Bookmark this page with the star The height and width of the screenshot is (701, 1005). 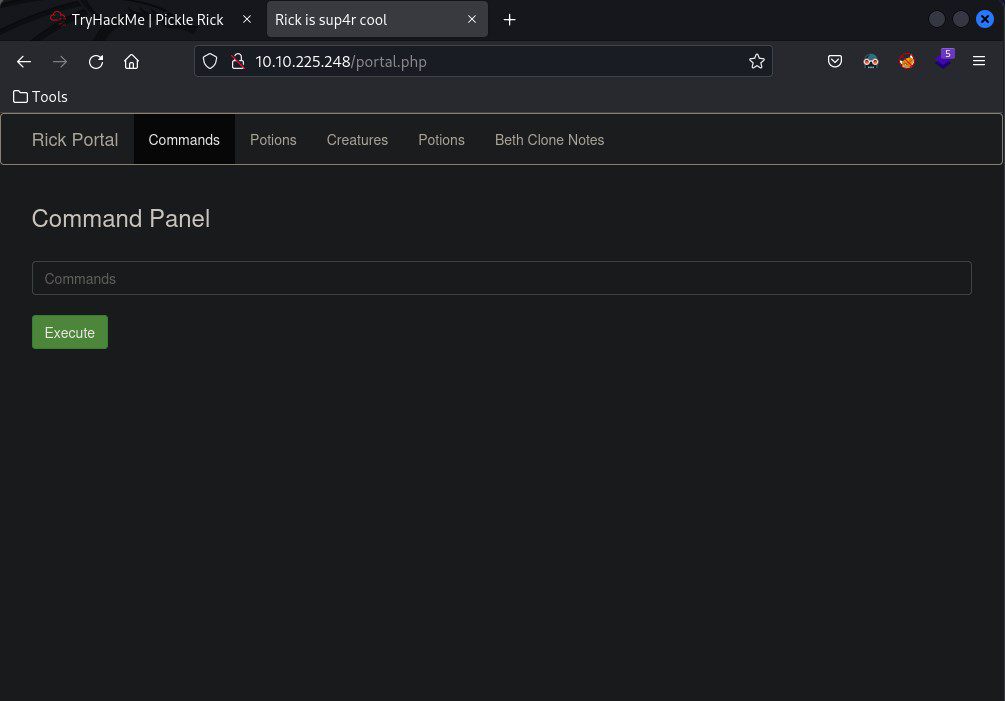(x=757, y=62)
